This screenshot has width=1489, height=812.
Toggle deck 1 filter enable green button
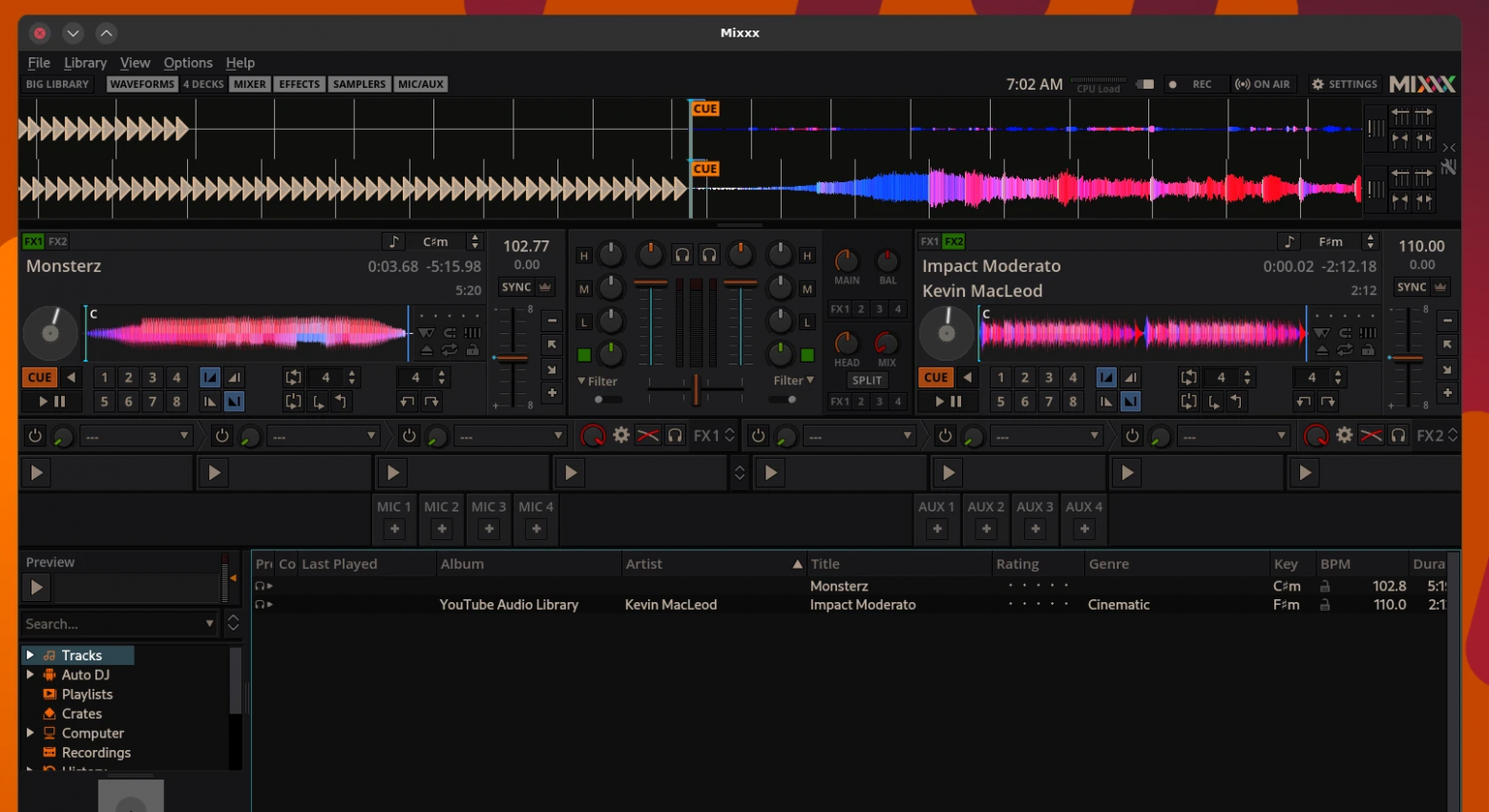coord(583,355)
